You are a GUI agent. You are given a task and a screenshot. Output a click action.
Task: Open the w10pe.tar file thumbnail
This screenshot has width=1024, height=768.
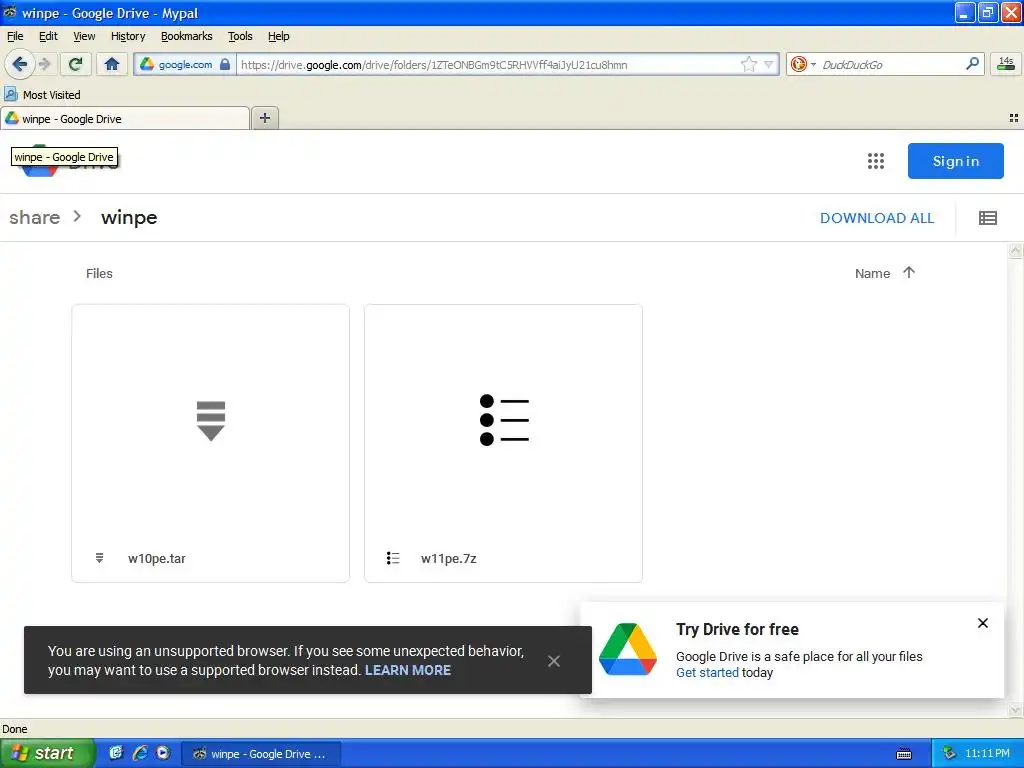210,420
